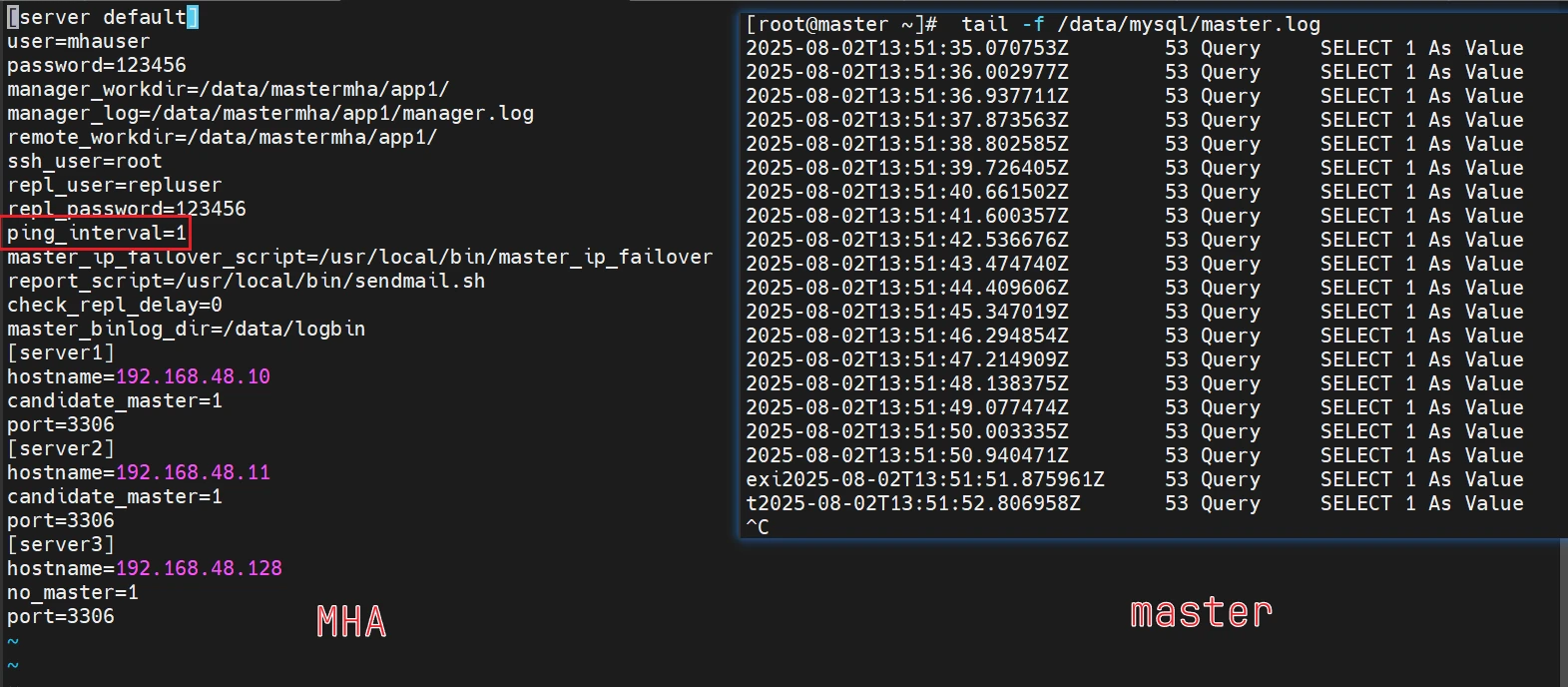Click the IP address 192.168.48.11
This screenshot has width=1568, height=687.
click(x=193, y=473)
